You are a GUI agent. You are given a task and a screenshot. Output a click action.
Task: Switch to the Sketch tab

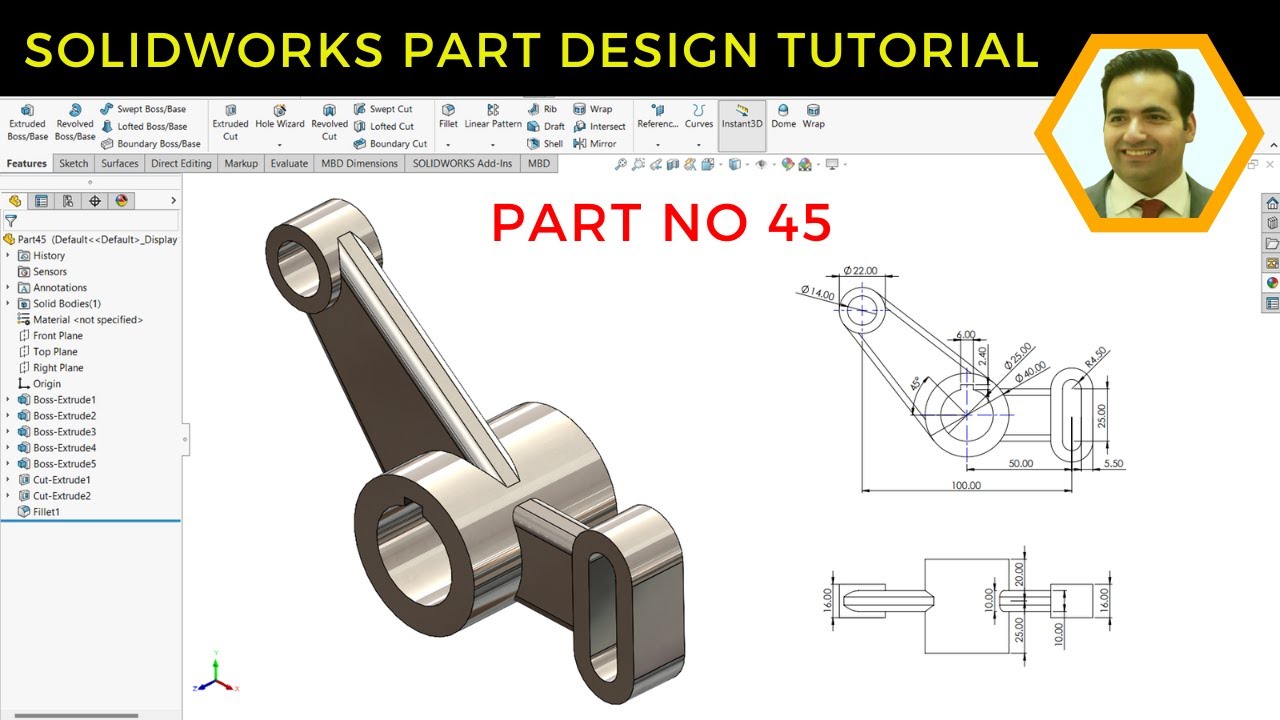pos(74,163)
